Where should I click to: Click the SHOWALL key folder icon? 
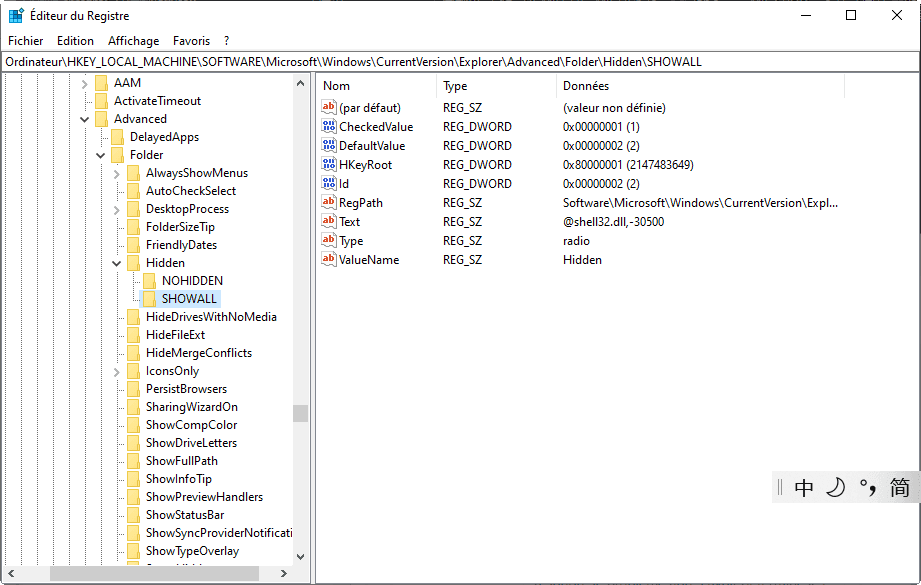click(149, 299)
